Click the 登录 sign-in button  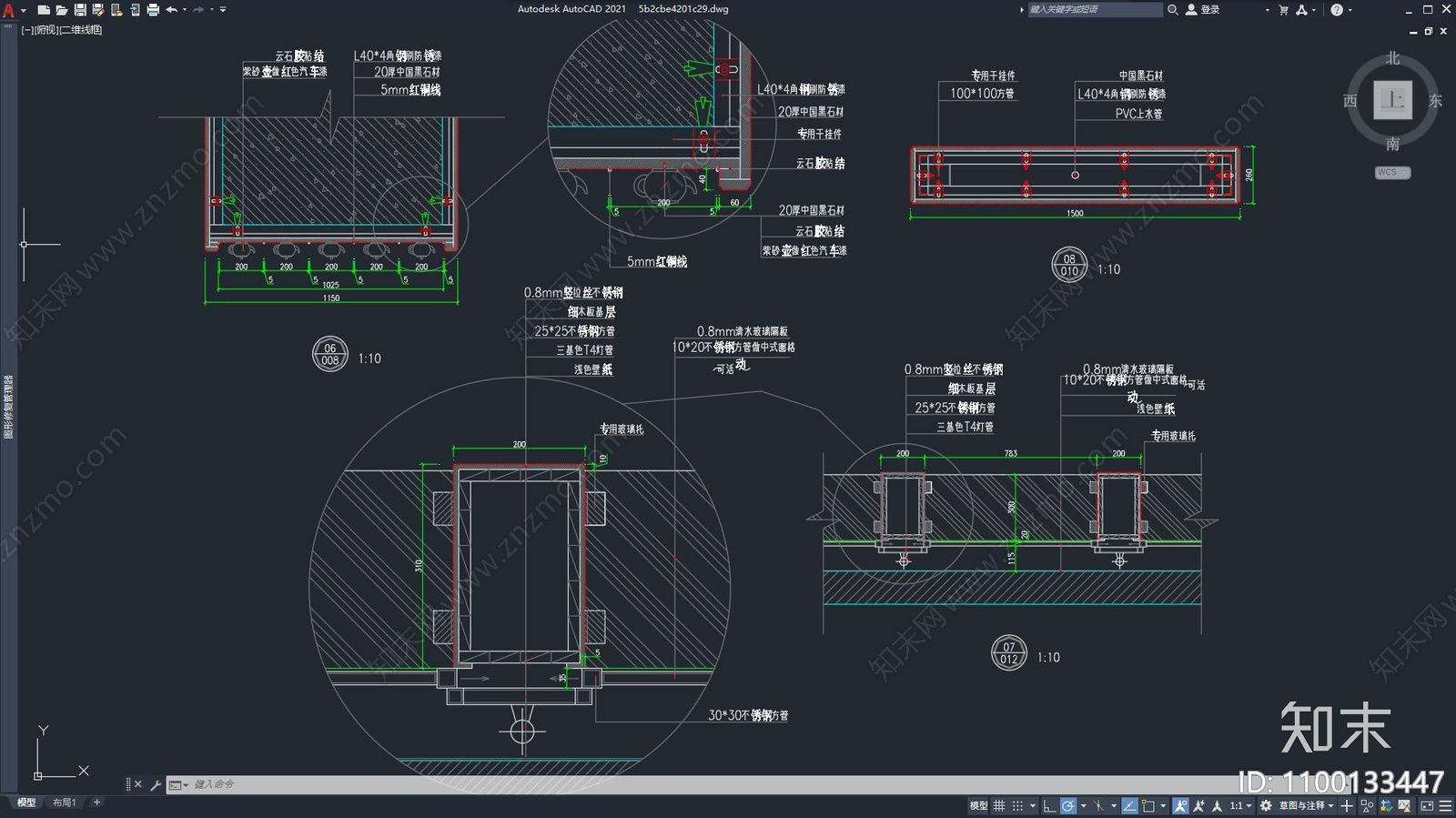coord(1202,9)
